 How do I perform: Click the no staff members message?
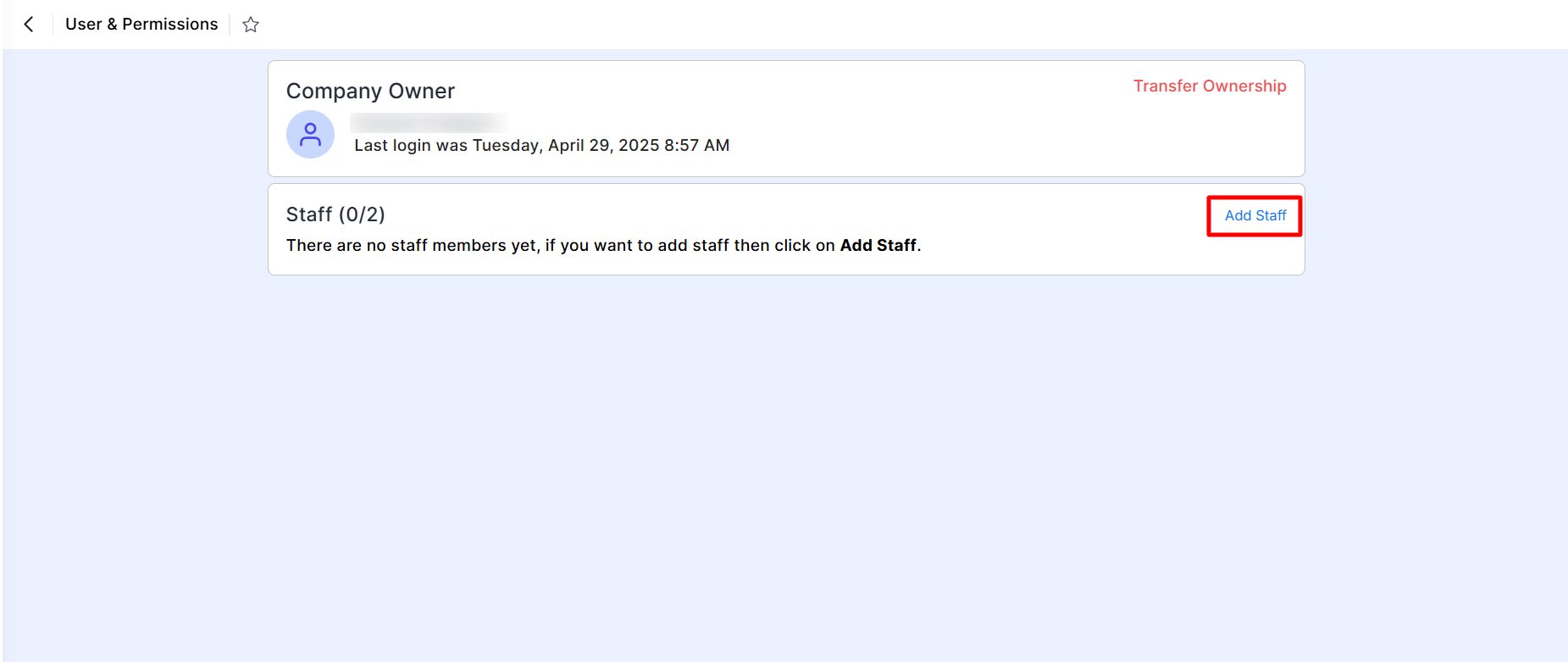(x=603, y=245)
